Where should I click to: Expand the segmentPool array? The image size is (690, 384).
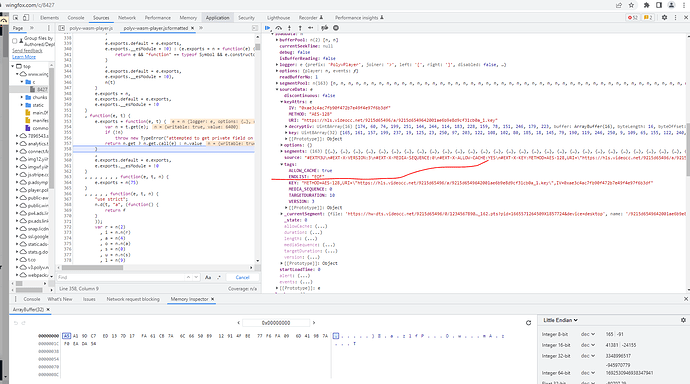[277, 83]
